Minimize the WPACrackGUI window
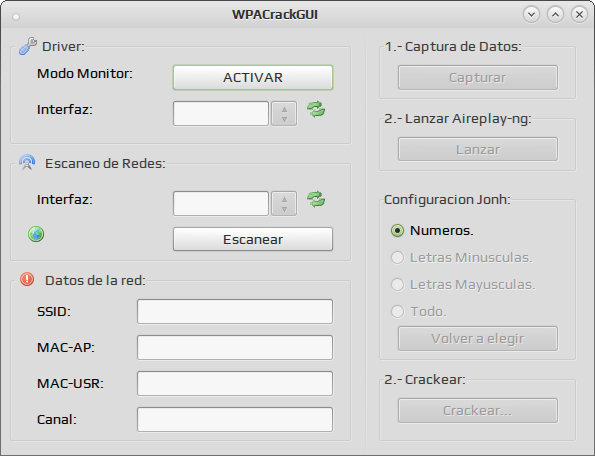Screen dimensions: 595x456 pyautogui.click(x=531, y=14)
